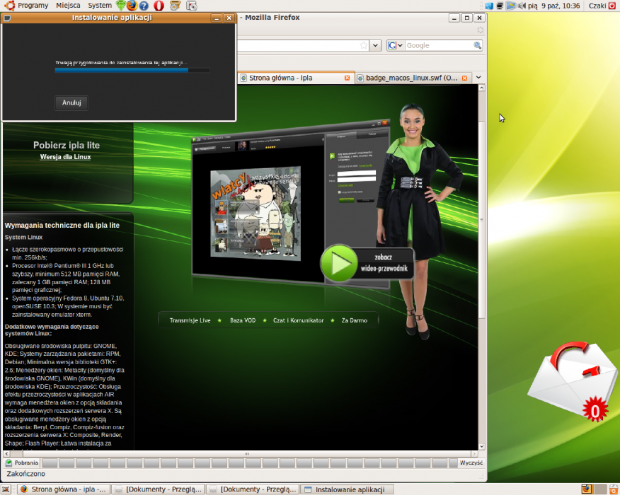This screenshot has height=495, width=620.
Task: Play the zobacz wideo-przewodnik video
Action: pyautogui.click(x=339, y=263)
